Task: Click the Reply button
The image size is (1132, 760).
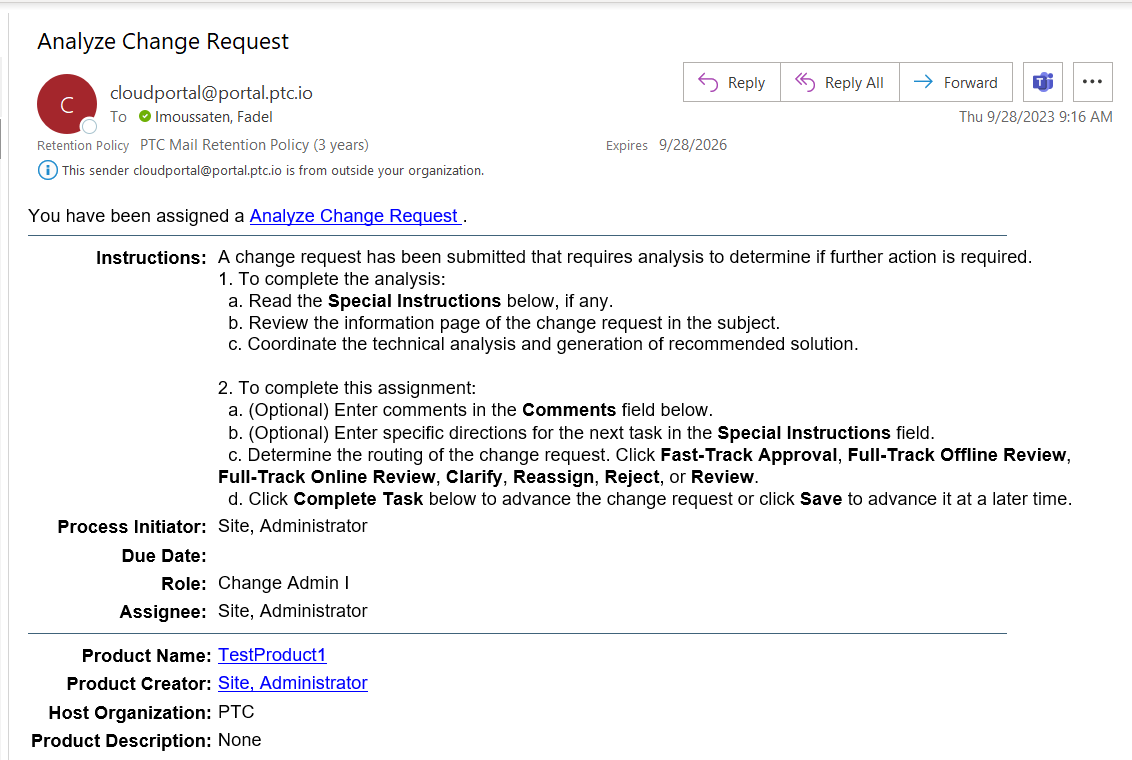Action: 731,82
